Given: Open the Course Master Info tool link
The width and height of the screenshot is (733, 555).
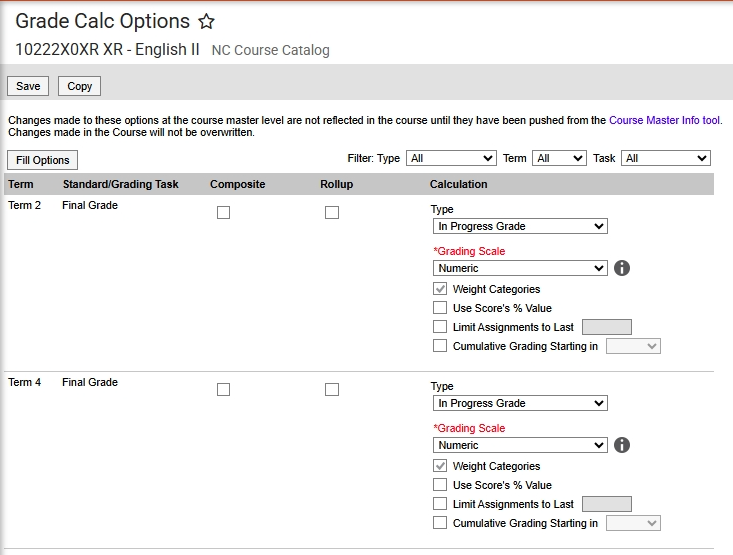Looking at the screenshot, I should click(x=664, y=120).
